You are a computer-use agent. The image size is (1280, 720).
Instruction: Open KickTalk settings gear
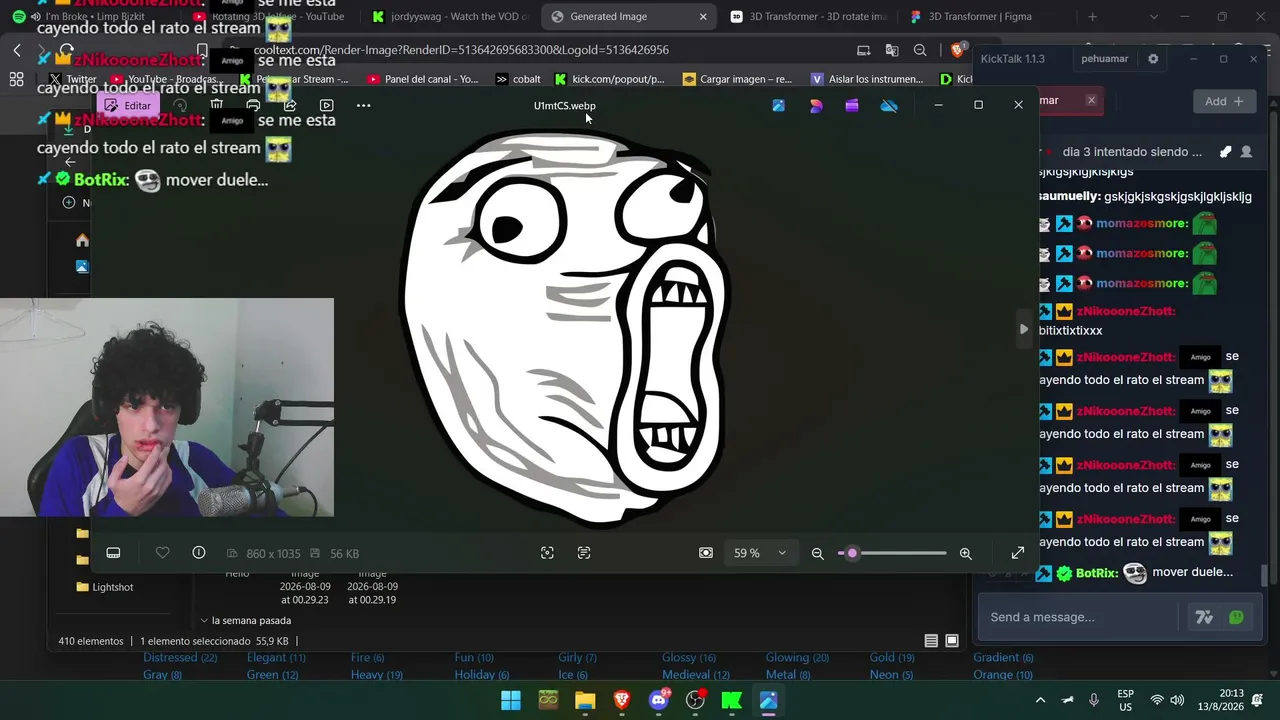(x=1153, y=59)
